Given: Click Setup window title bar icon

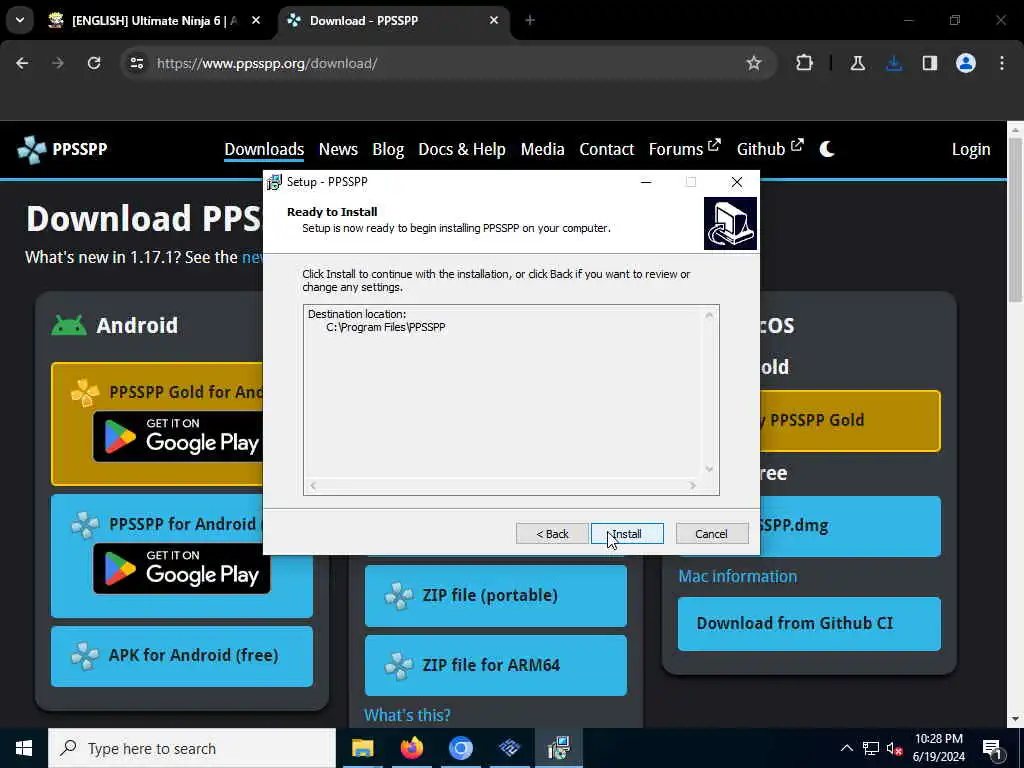Looking at the screenshot, I should pyautogui.click(x=275, y=182).
